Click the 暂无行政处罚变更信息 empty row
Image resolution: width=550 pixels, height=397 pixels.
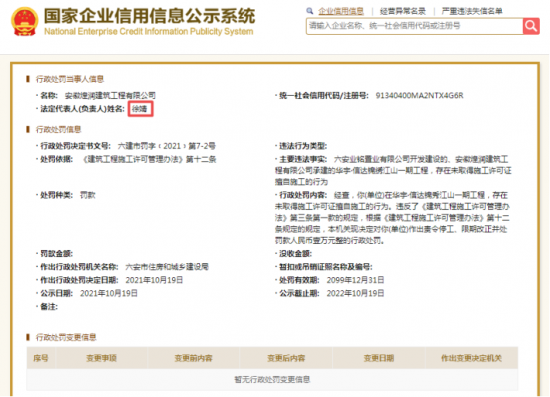click(x=272, y=379)
